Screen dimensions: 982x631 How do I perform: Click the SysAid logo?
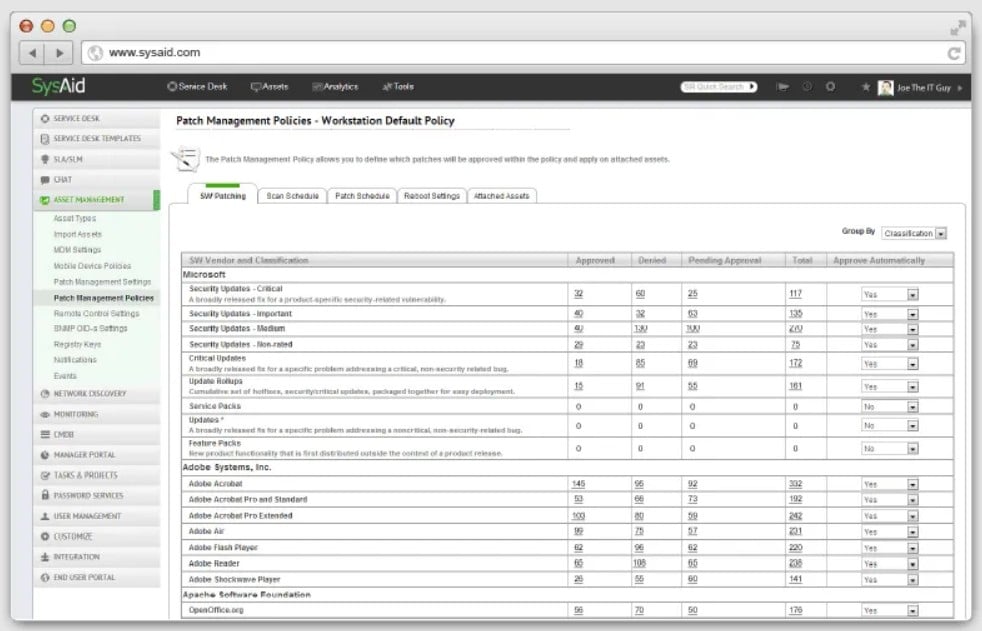click(58, 86)
